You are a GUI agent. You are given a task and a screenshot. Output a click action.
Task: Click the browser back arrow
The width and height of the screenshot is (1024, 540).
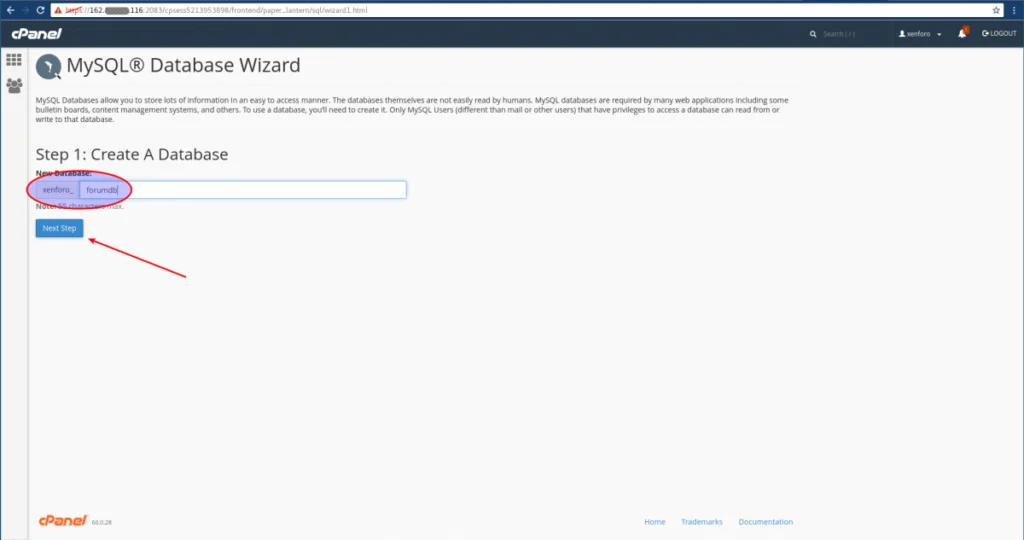[10, 10]
